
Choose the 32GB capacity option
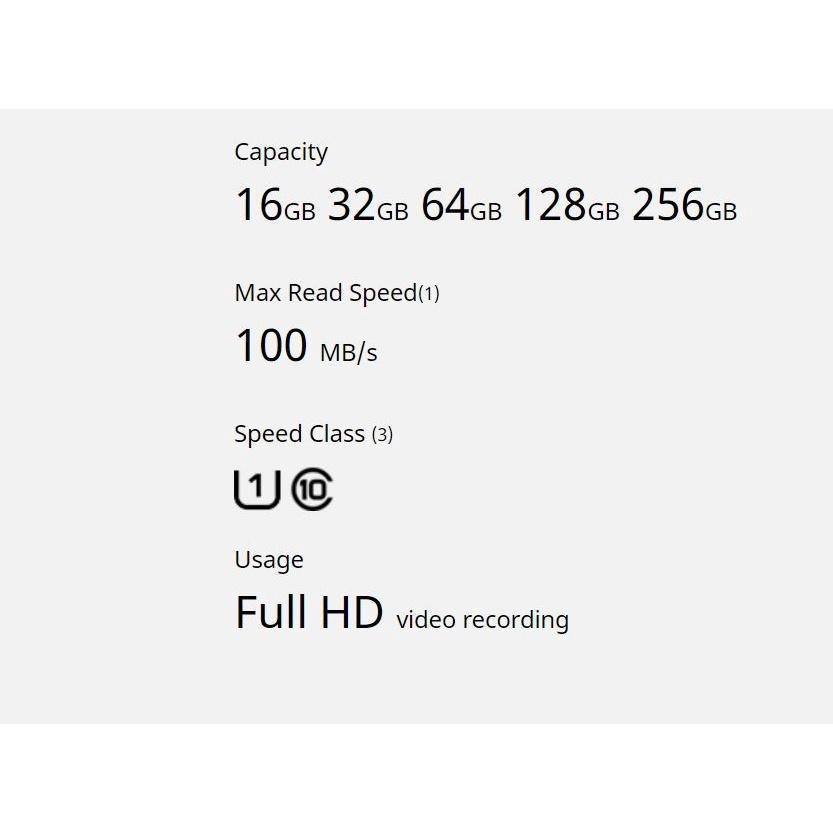[x=368, y=205]
